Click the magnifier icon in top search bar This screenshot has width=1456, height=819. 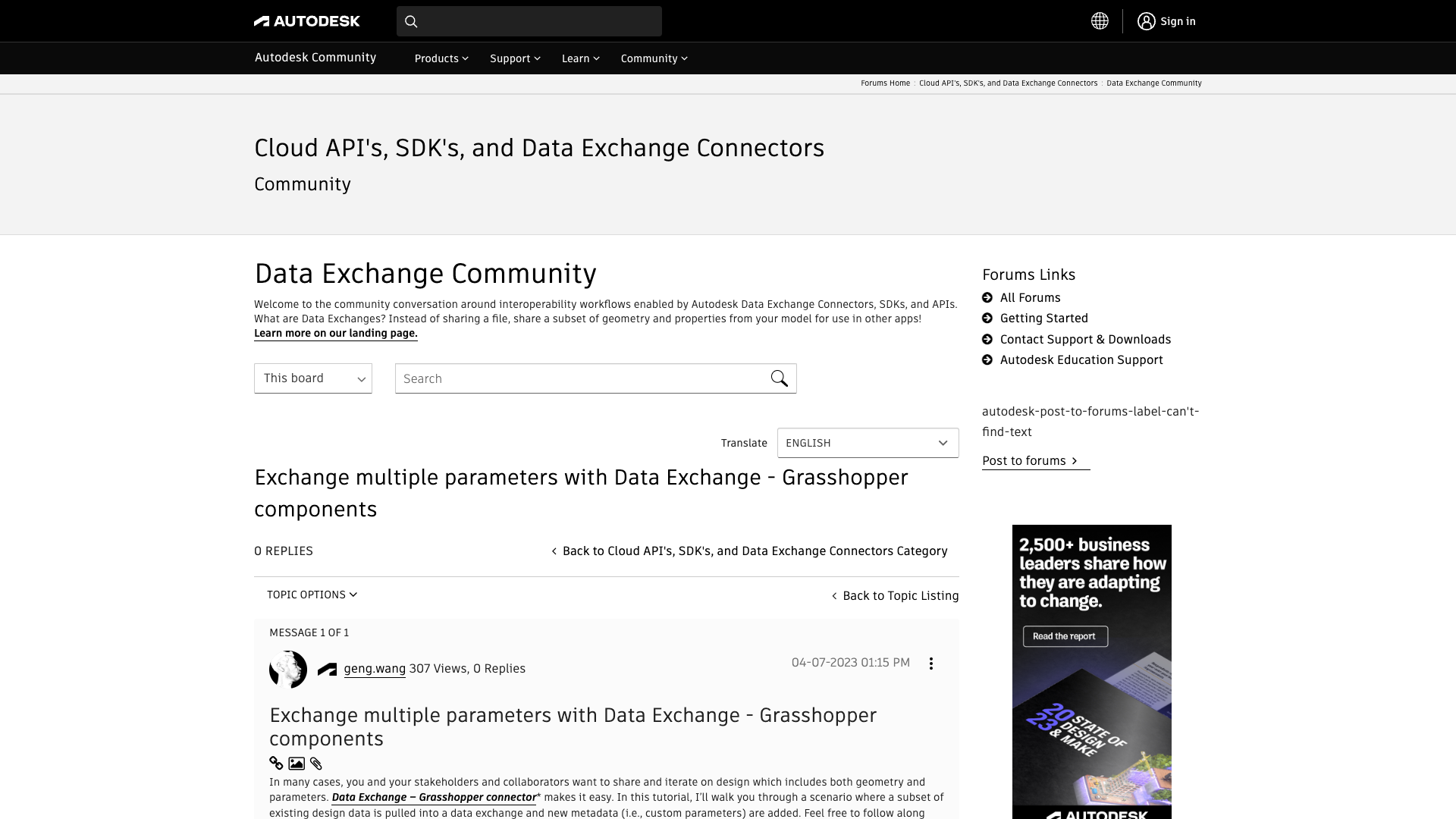[411, 21]
